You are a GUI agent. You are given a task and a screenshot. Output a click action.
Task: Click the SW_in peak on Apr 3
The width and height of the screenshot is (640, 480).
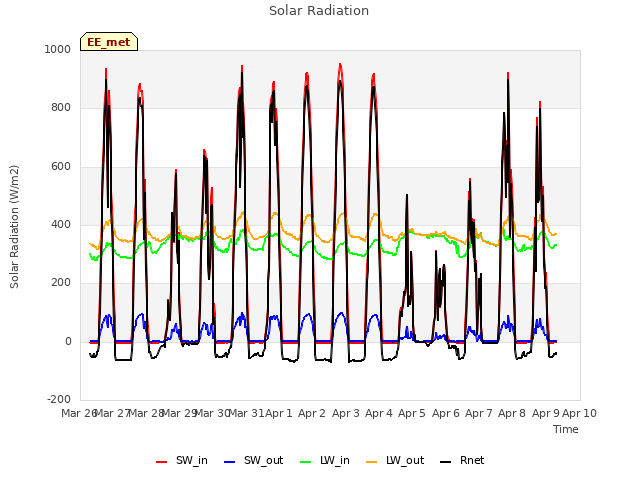340,64
